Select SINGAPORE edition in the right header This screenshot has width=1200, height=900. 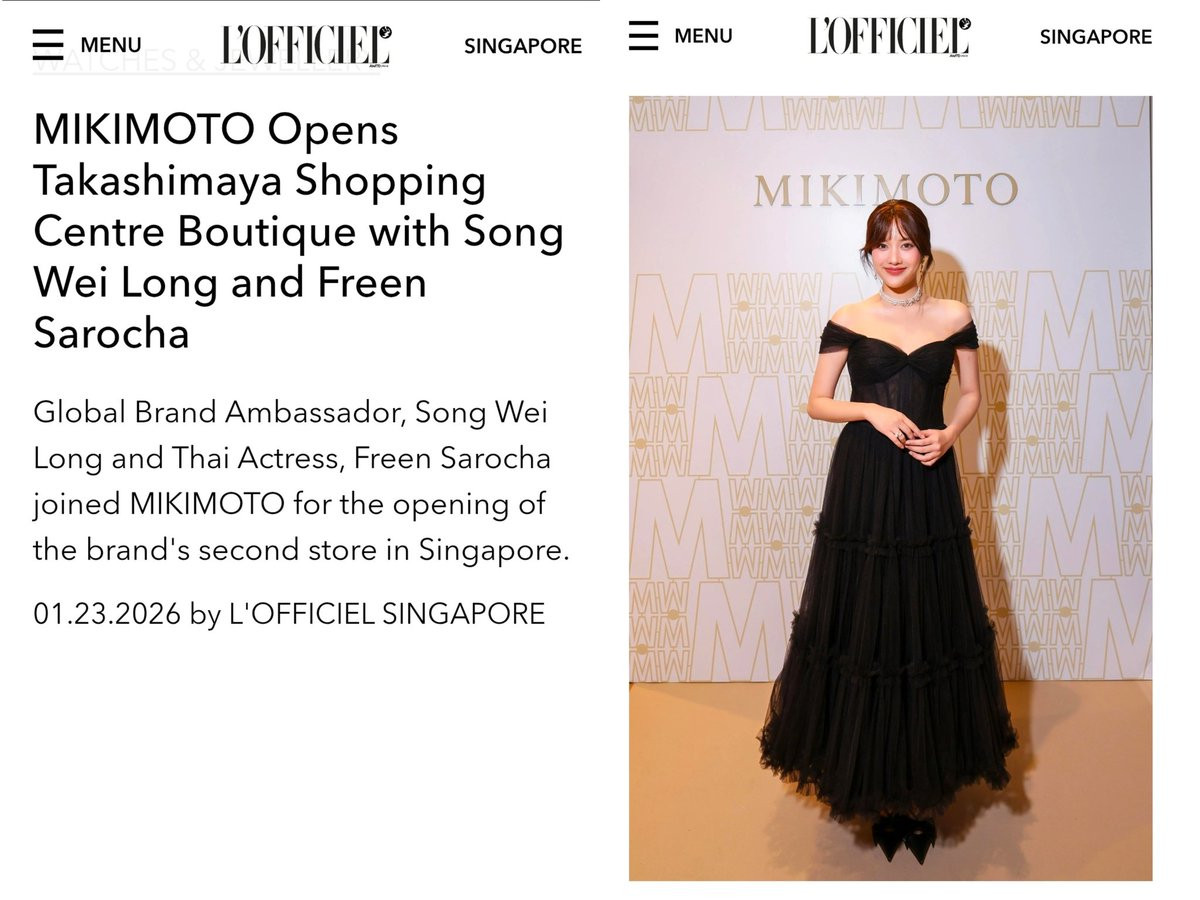[x=1096, y=37]
